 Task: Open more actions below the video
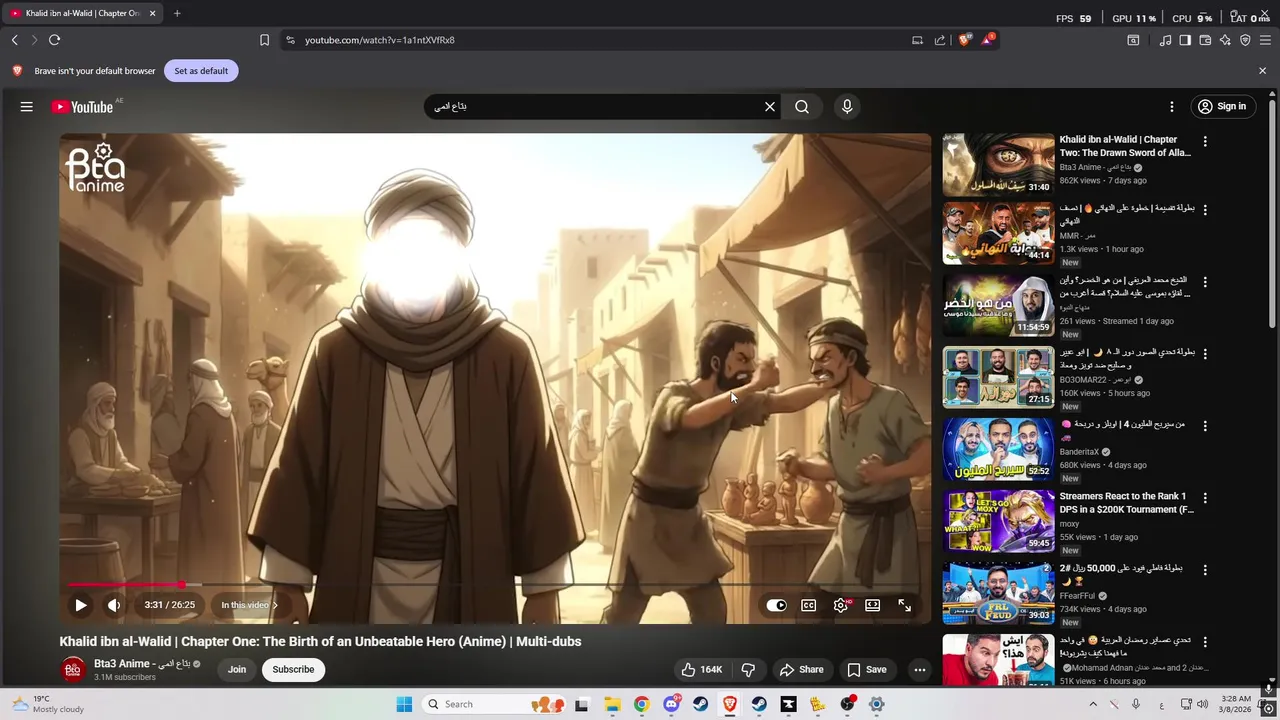point(920,670)
